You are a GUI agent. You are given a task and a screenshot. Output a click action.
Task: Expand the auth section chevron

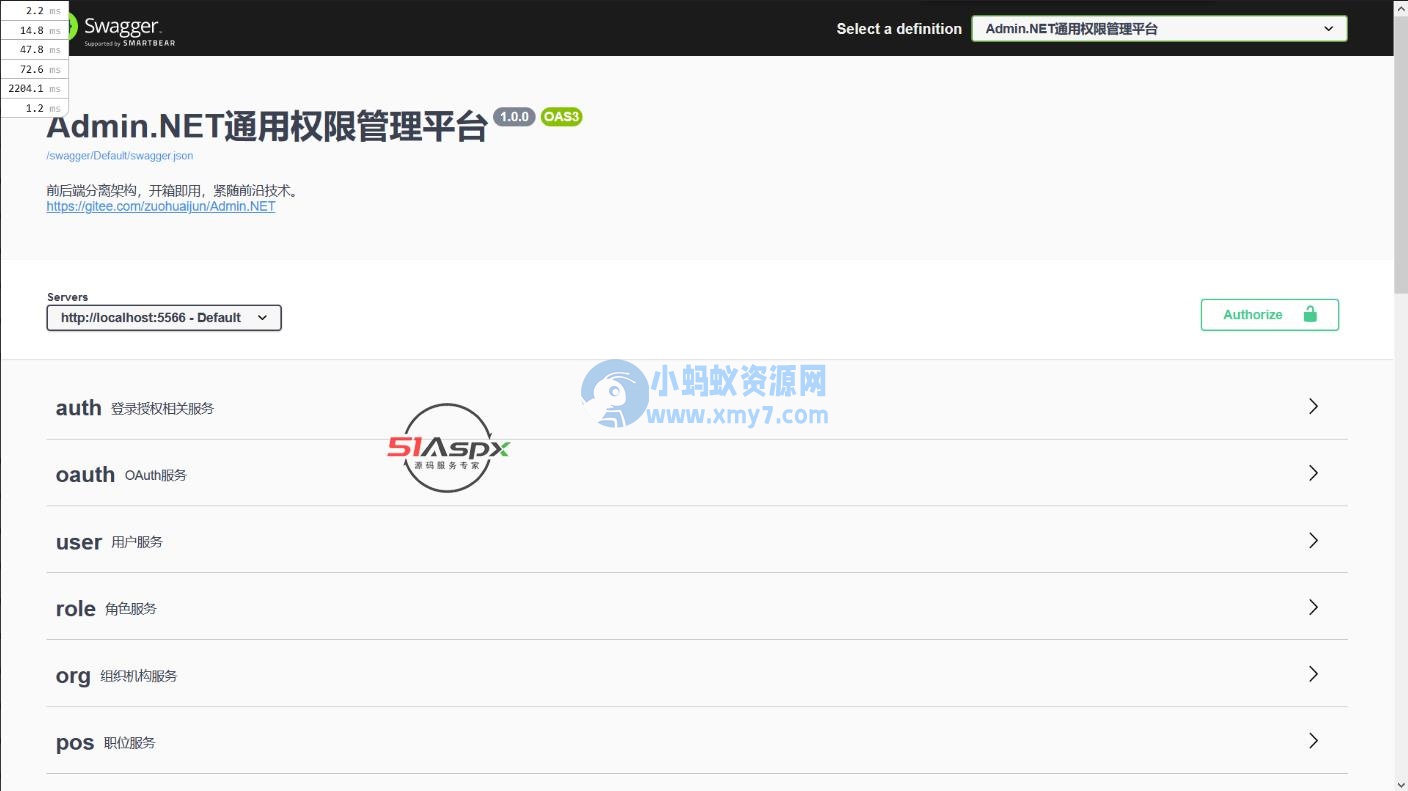[1314, 406]
